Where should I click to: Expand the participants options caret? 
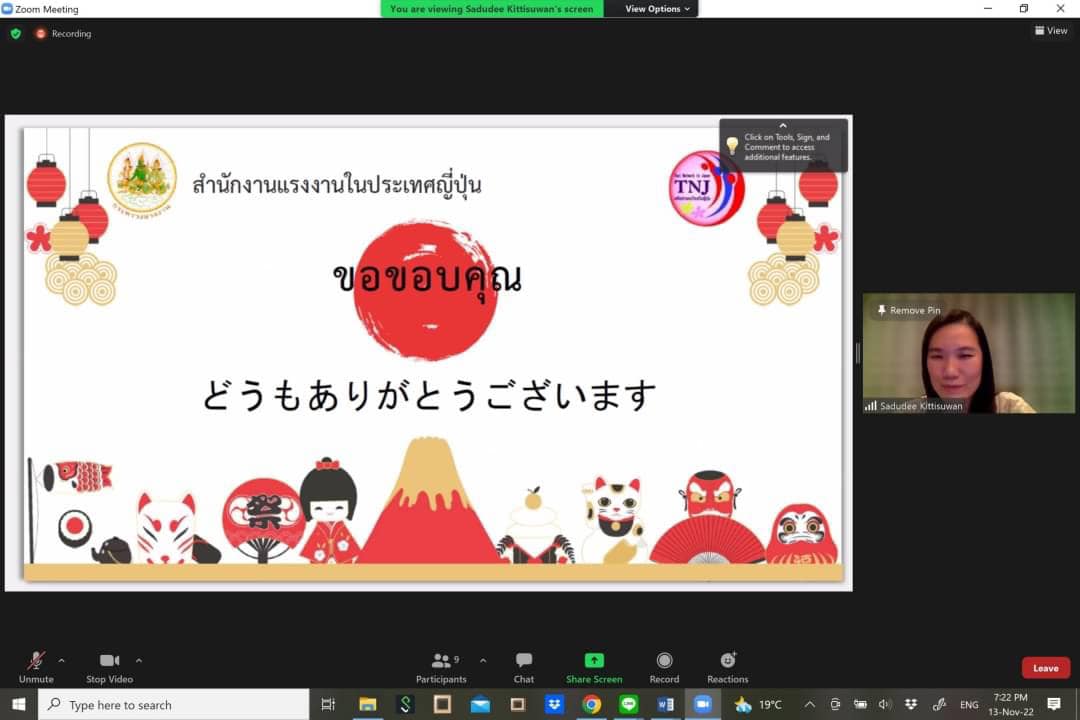pos(483,660)
